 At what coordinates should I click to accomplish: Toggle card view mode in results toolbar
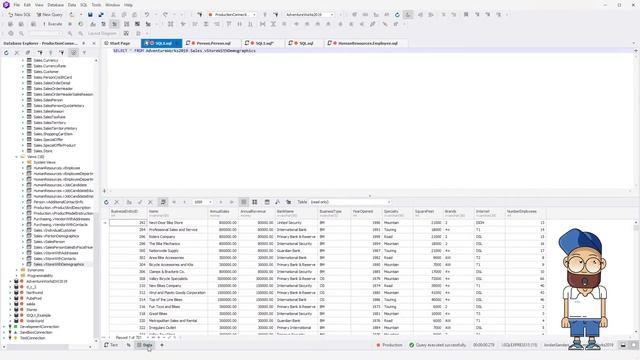pyautogui.click(x=255, y=202)
